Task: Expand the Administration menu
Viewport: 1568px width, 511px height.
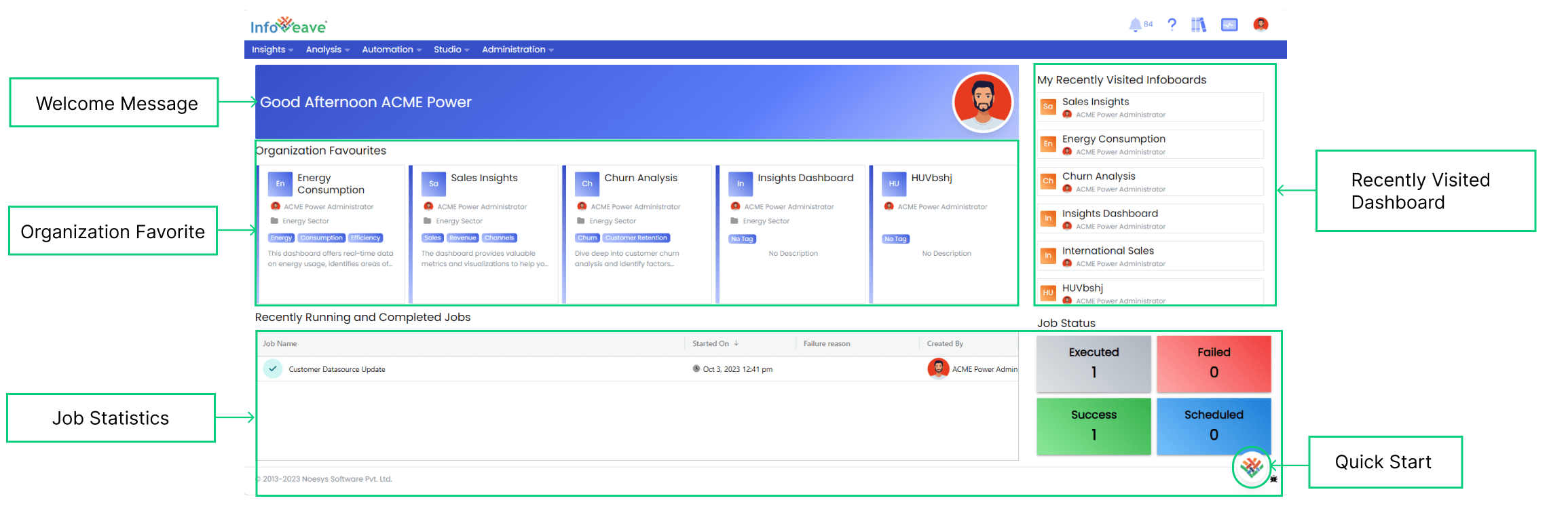Action: tap(518, 50)
